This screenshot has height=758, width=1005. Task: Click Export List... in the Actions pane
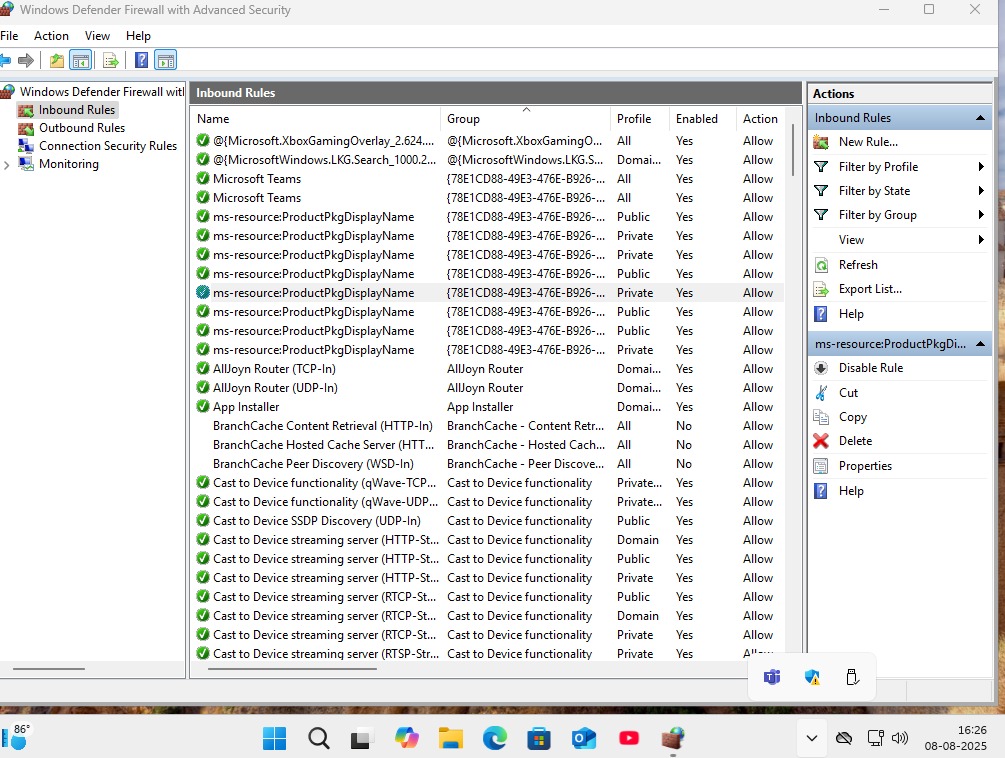click(x=870, y=289)
